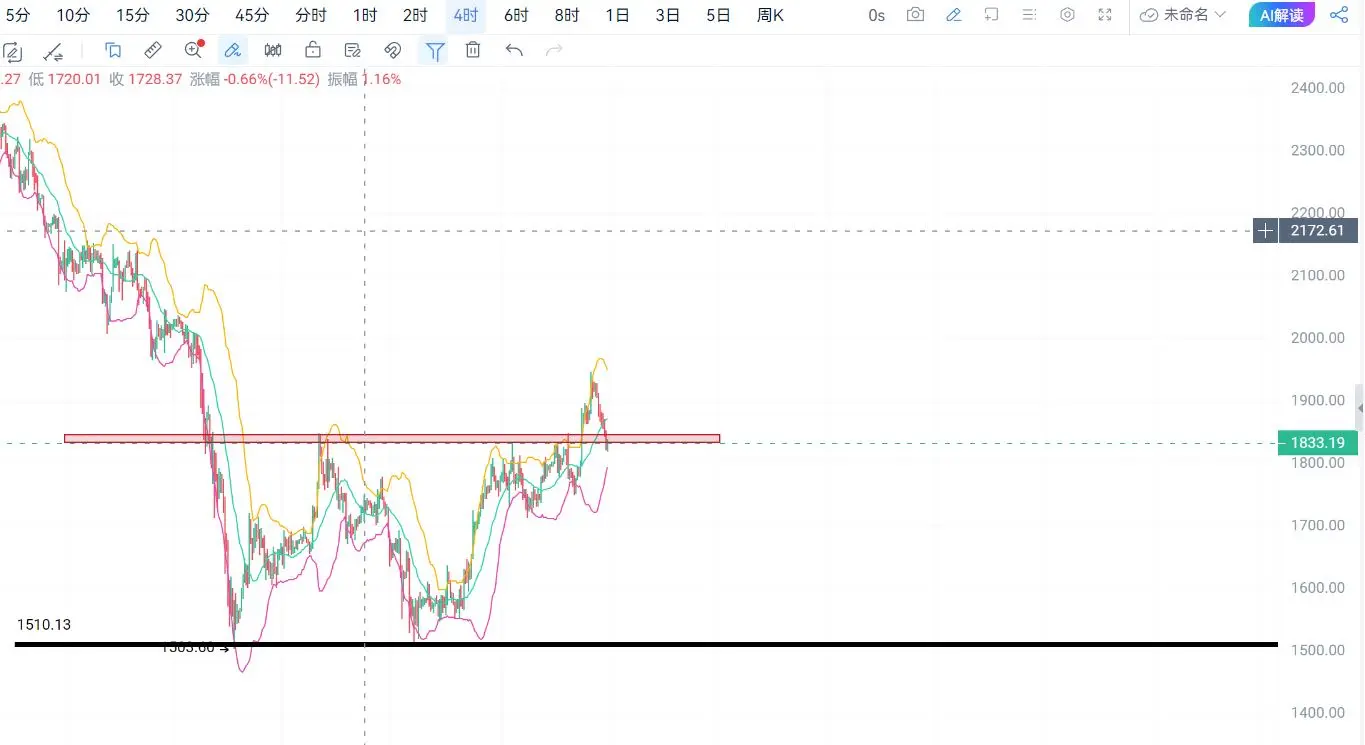This screenshot has width=1365, height=745.
Task: Click the redo arrow
Action: click(x=554, y=50)
